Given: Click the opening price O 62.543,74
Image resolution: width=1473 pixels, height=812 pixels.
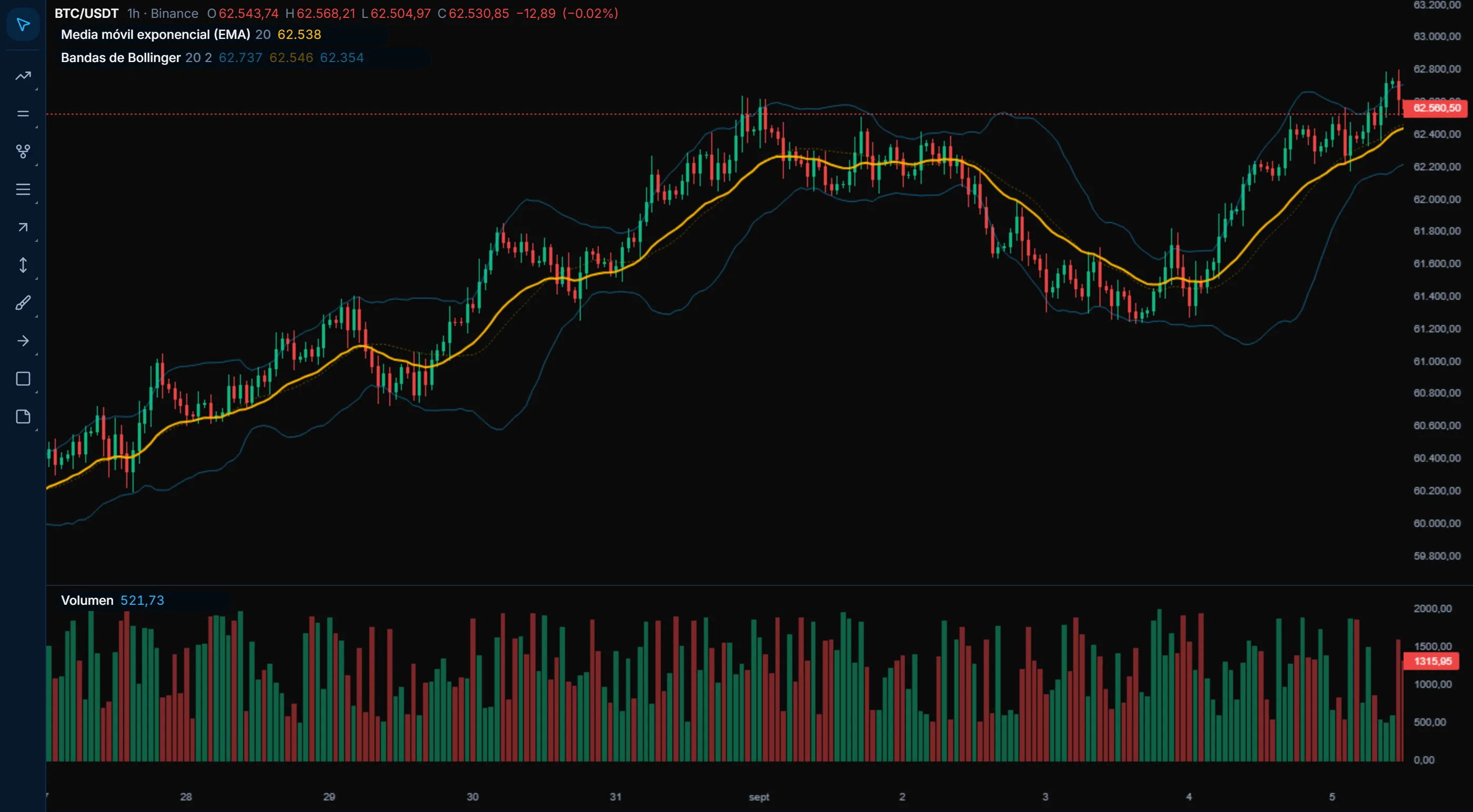Looking at the screenshot, I should 243,13.
